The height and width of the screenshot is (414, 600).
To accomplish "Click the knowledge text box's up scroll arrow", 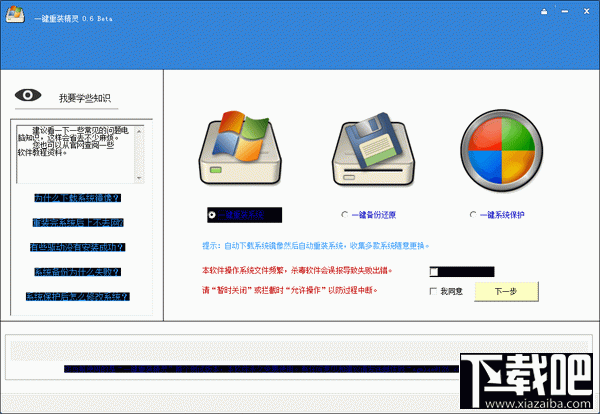I will [139, 131].
